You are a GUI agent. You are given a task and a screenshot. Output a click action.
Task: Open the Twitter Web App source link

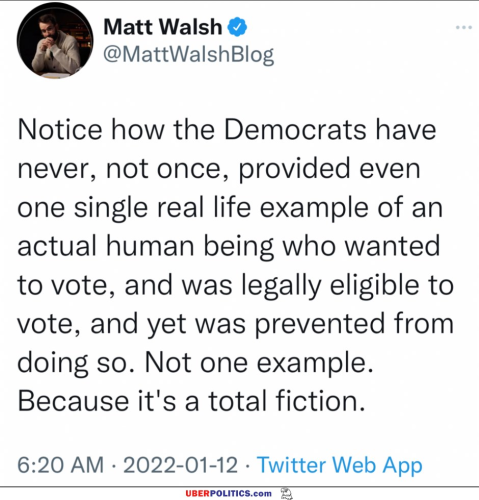point(340,465)
